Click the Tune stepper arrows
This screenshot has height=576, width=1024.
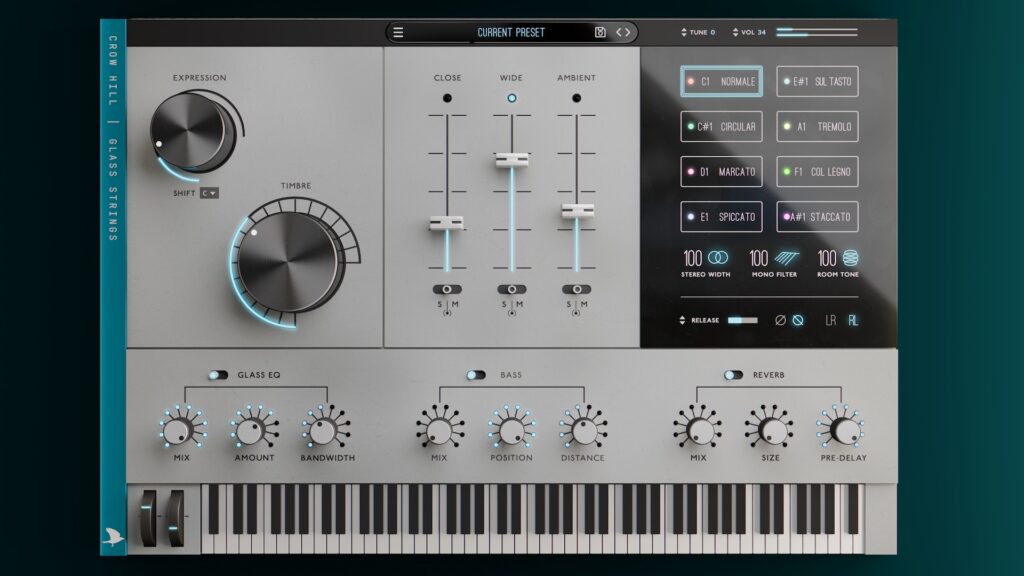(684, 32)
